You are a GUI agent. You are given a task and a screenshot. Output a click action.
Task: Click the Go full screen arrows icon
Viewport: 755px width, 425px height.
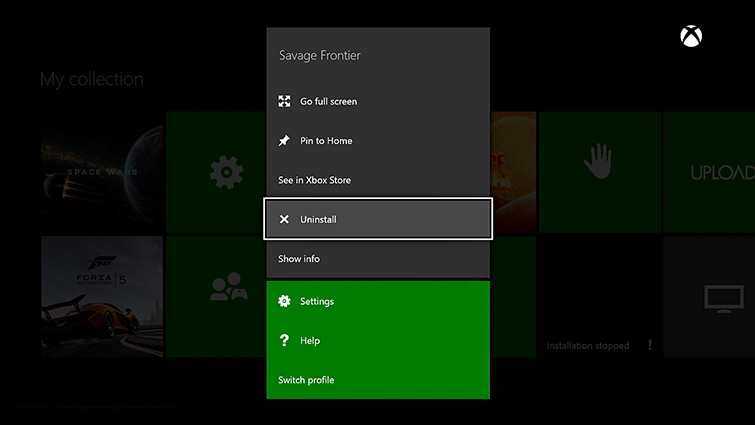click(x=285, y=101)
